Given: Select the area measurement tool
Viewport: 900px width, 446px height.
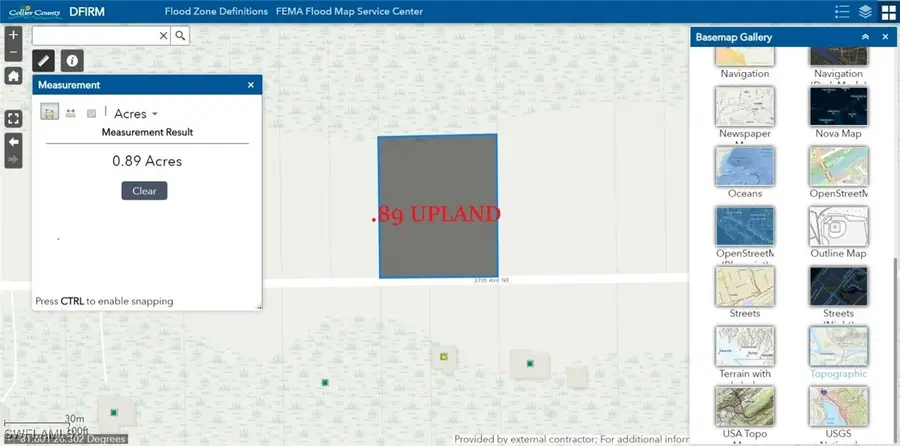Looking at the screenshot, I should (48, 113).
